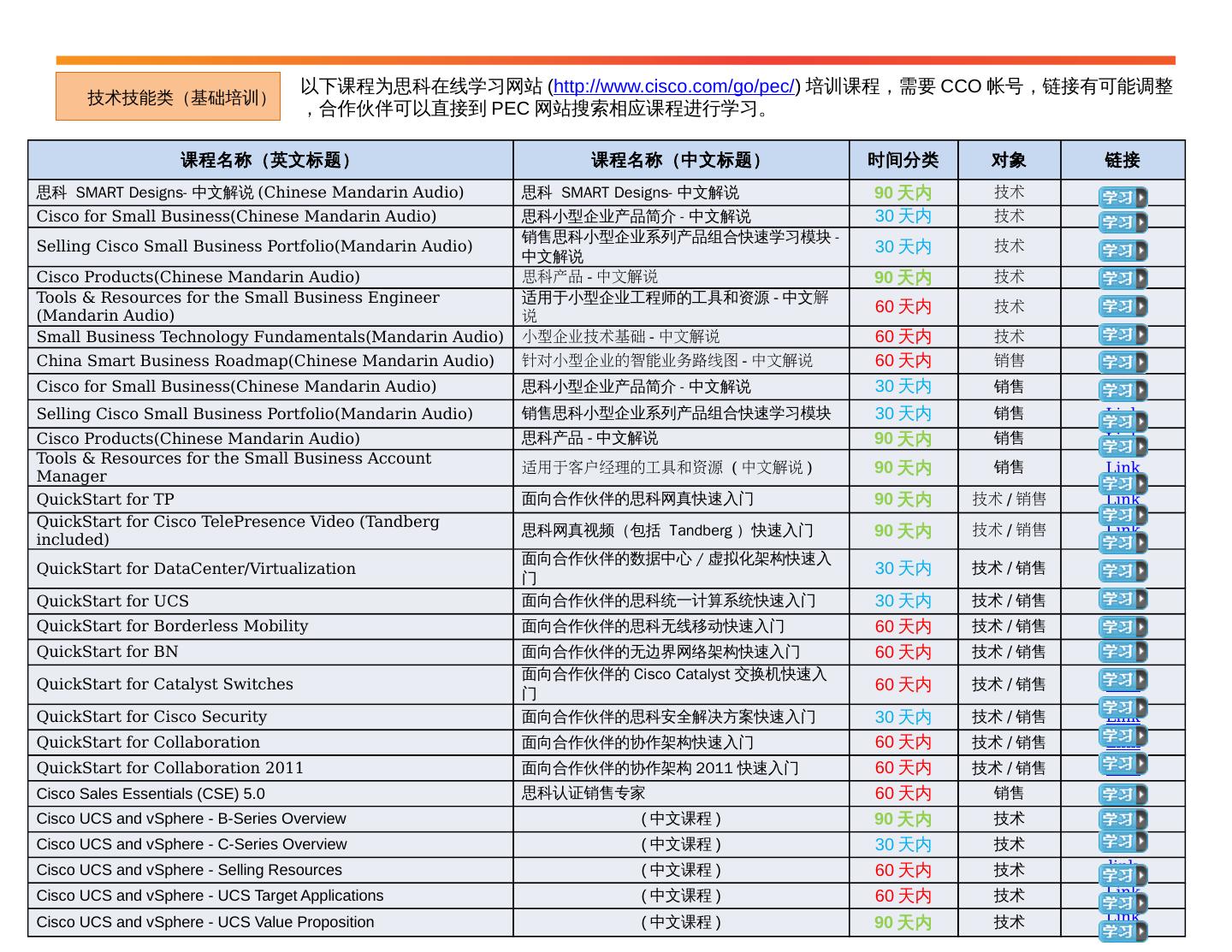Image resolution: width=1232 pixels, height=952 pixels.
Task: Select Cisco UCS and vSphere - UCS Value Proposition
Action: 205,923
